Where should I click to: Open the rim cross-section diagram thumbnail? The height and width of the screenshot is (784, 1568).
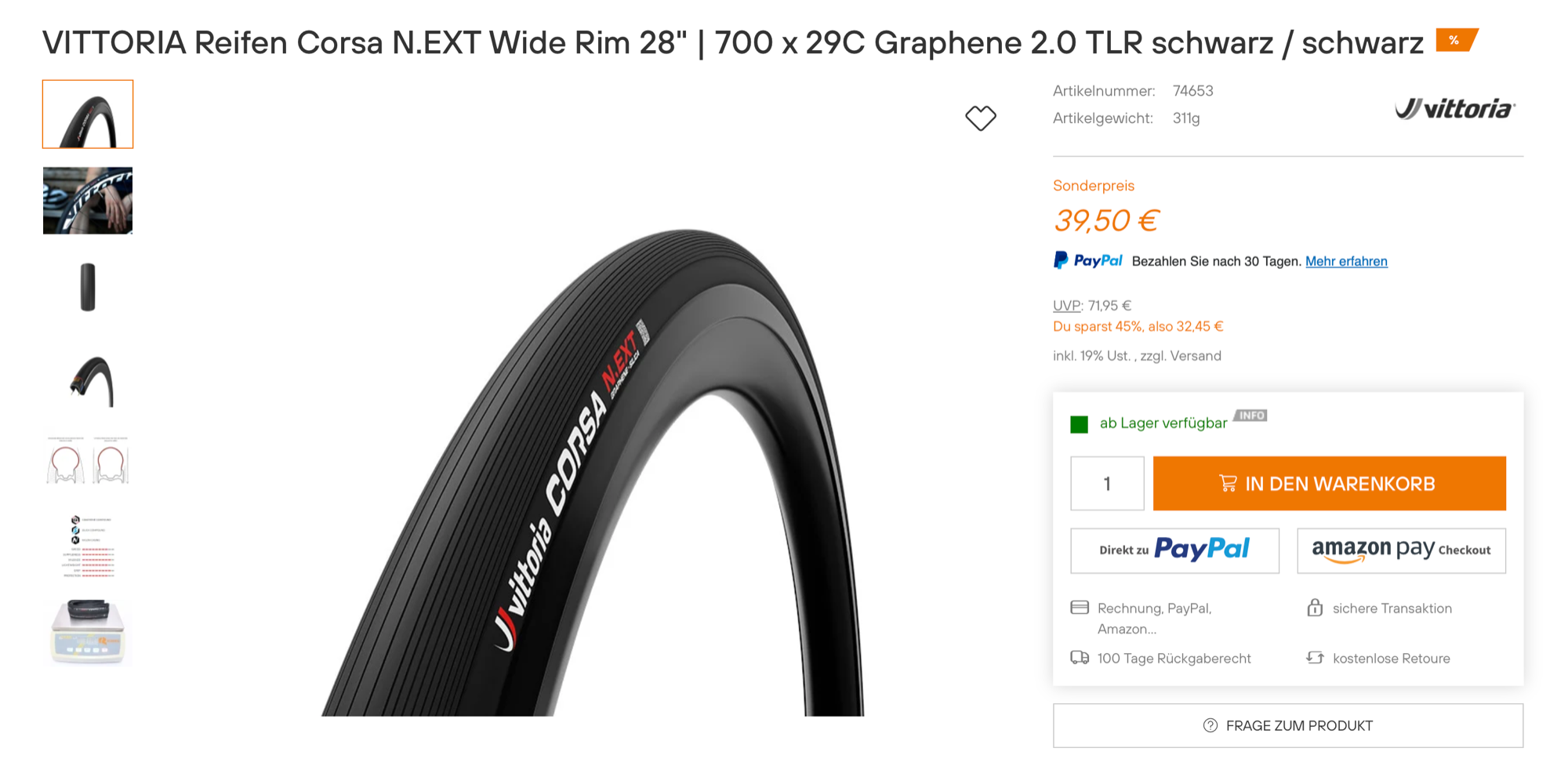pyautogui.click(x=88, y=460)
